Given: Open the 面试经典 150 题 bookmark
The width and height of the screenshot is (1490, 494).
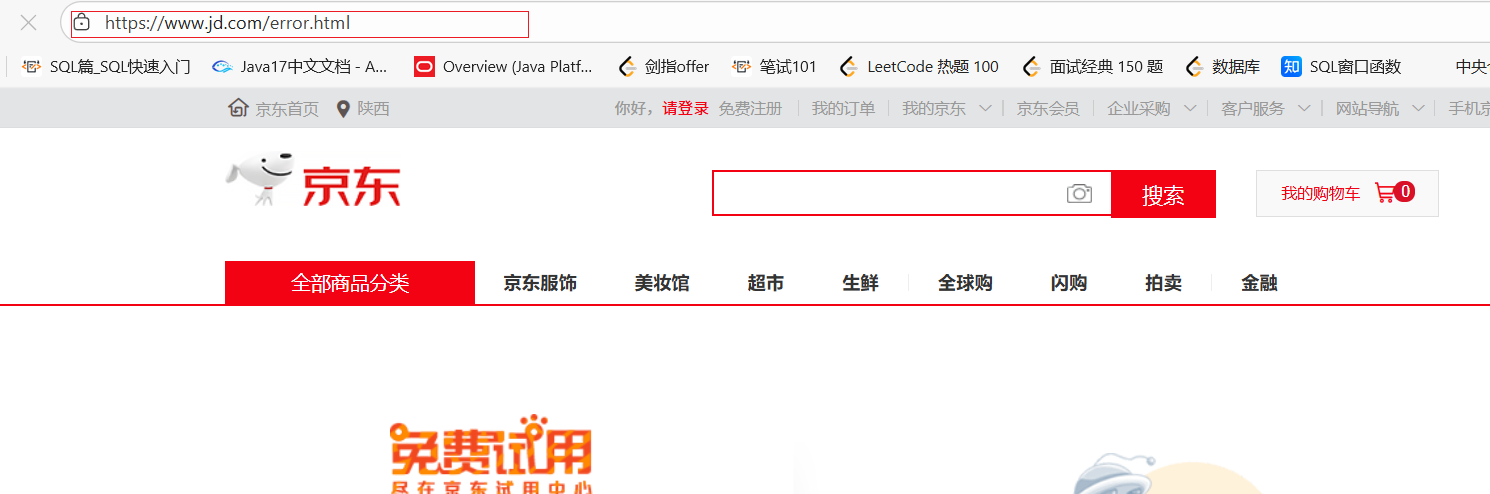Looking at the screenshot, I should 1093,67.
